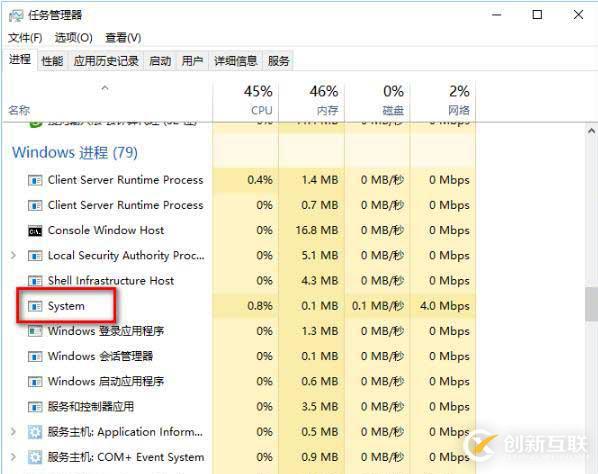Viewport: 598px width, 474px height.
Task: Click the 0.8% CPU value for System
Action: tap(260, 306)
